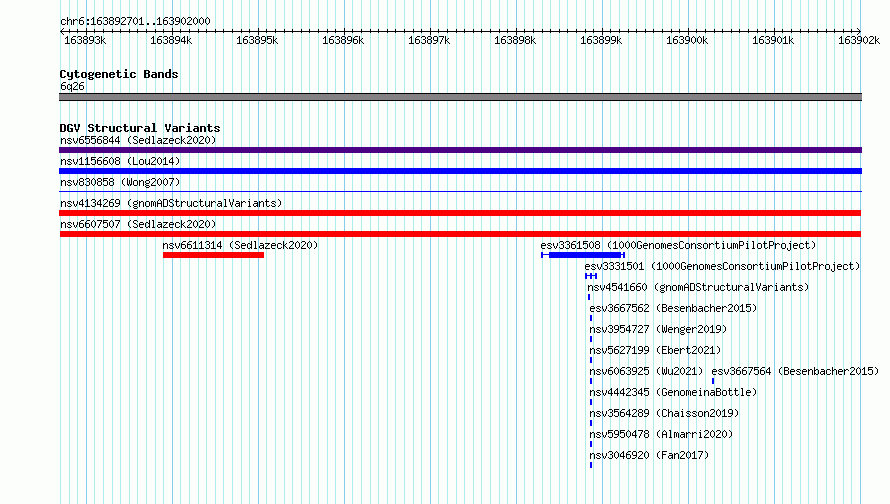Click the 163893k ruler label

(x=85, y=40)
